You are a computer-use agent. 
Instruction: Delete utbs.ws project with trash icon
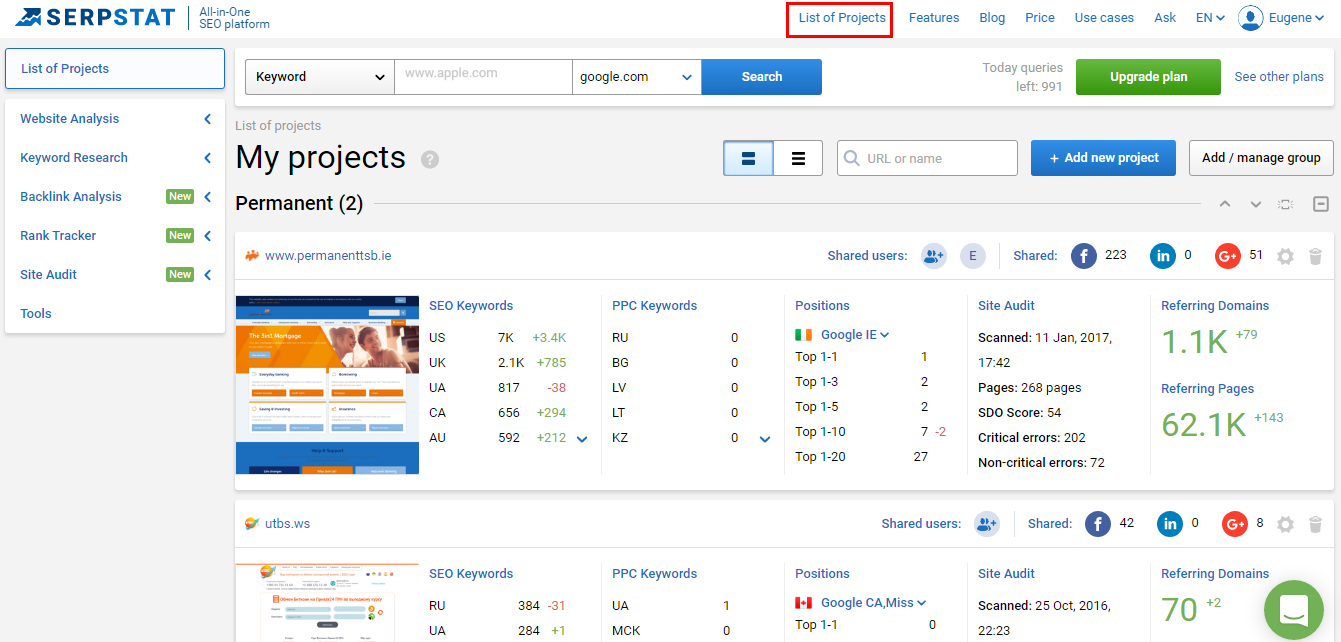(1316, 524)
